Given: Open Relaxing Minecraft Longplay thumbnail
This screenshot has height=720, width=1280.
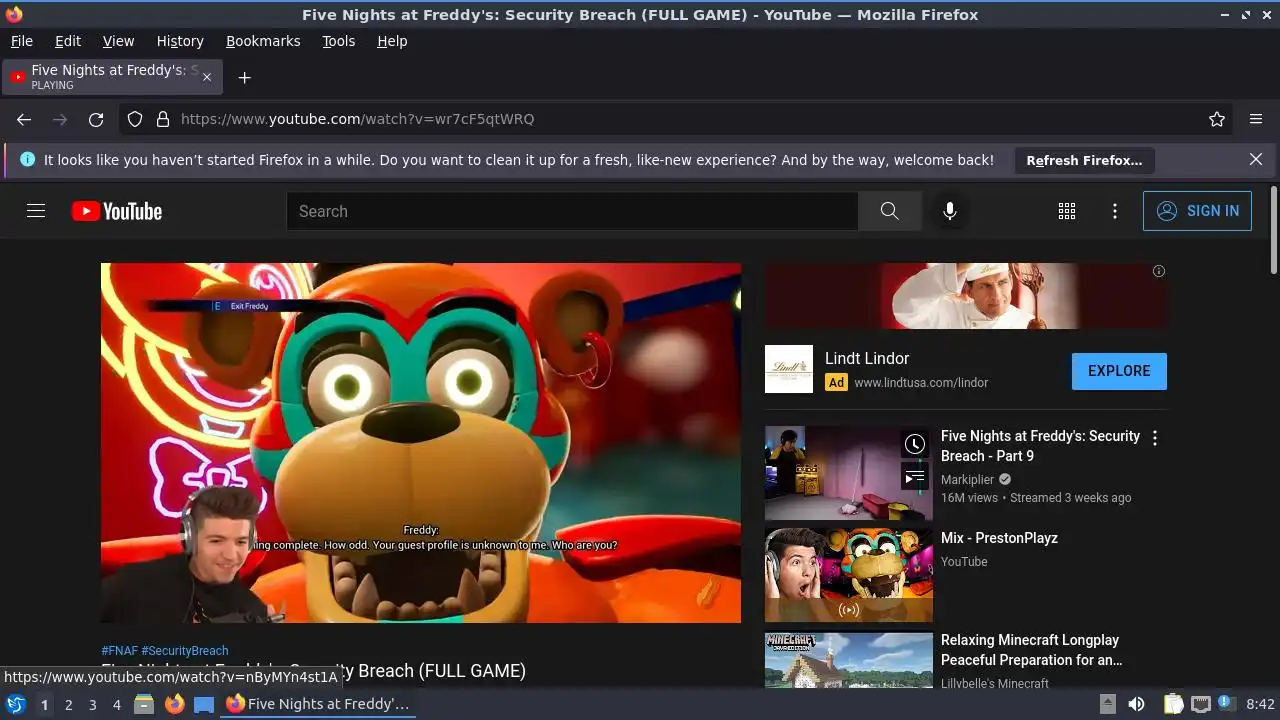Looking at the screenshot, I should pyautogui.click(x=849, y=660).
